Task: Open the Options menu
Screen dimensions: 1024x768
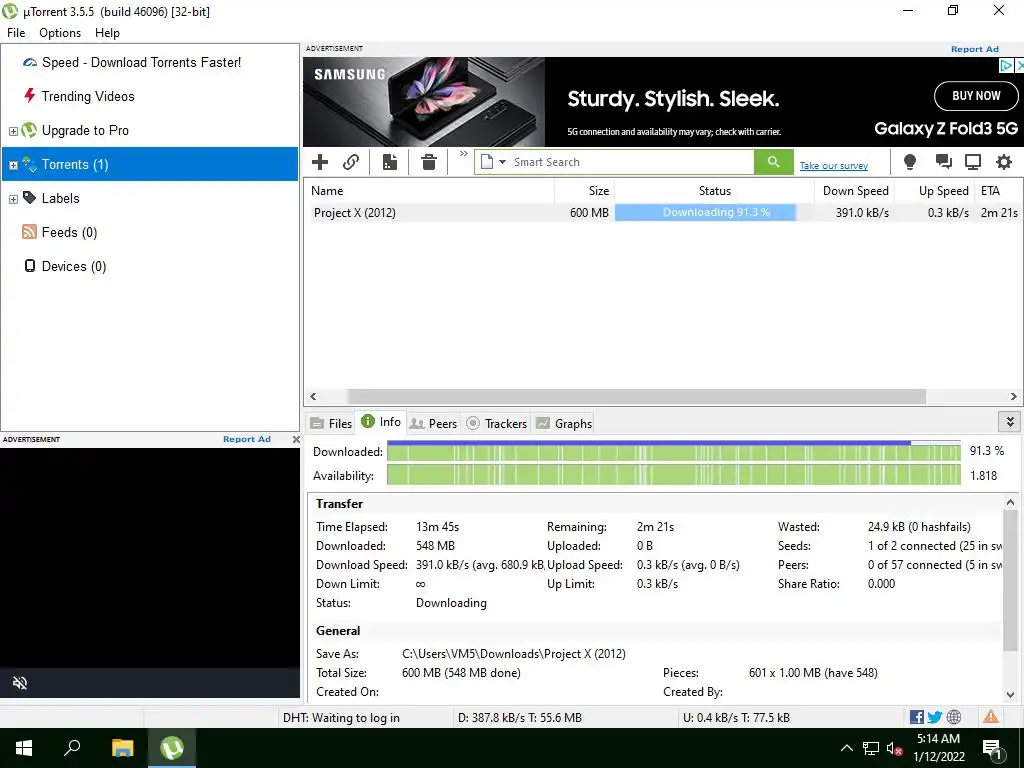Action: 60,33
